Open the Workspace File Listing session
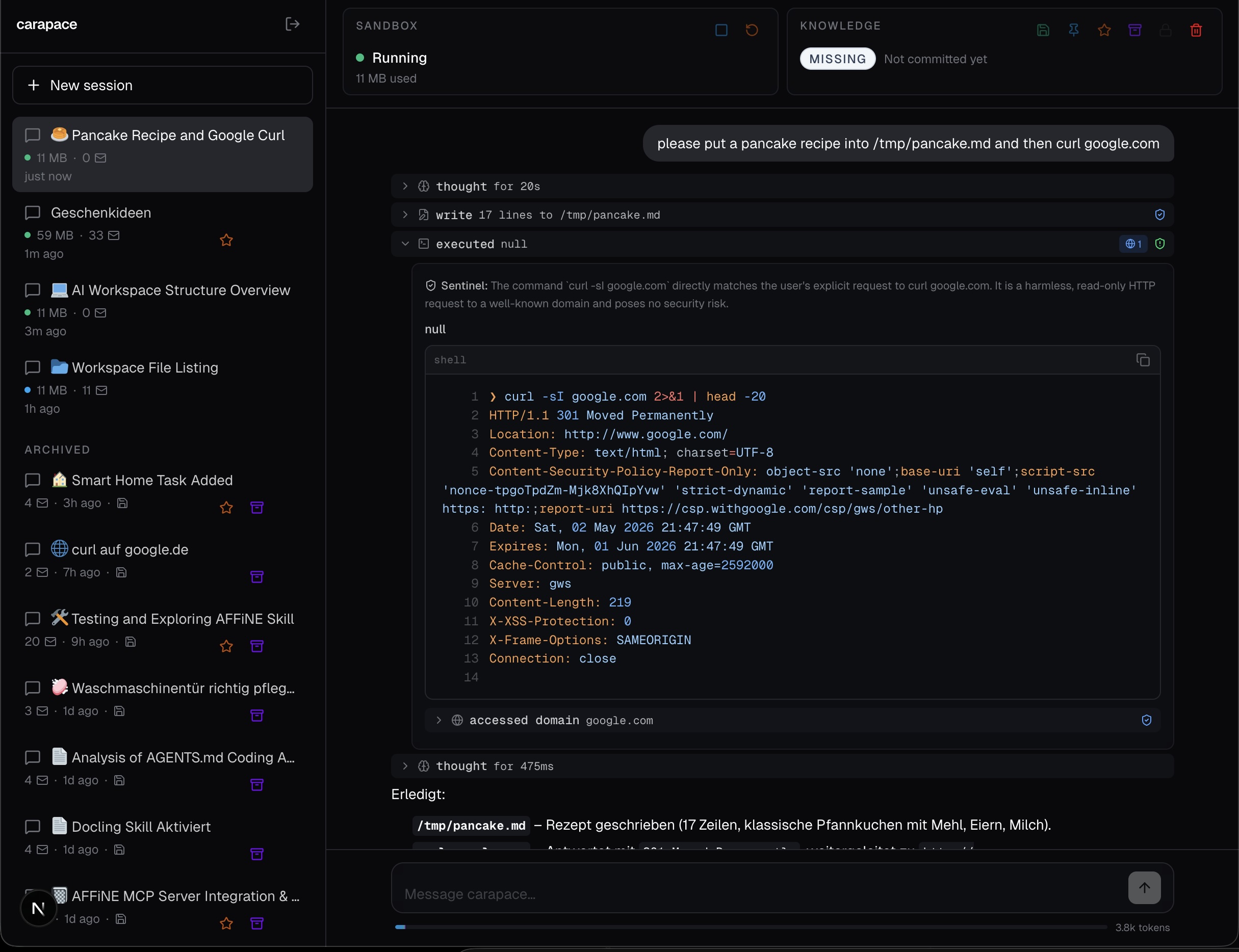The height and width of the screenshot is (952, 1239). (x=163, y=387)
